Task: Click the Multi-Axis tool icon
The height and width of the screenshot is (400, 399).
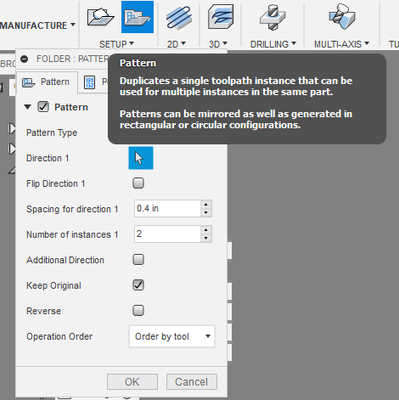Action: point(342,17)
